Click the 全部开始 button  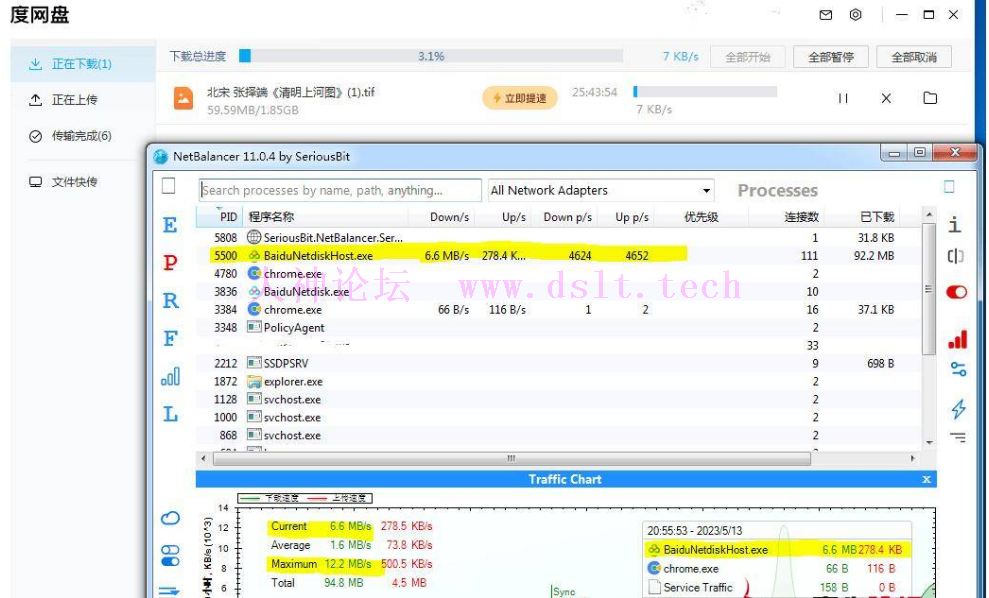(747, 57)
